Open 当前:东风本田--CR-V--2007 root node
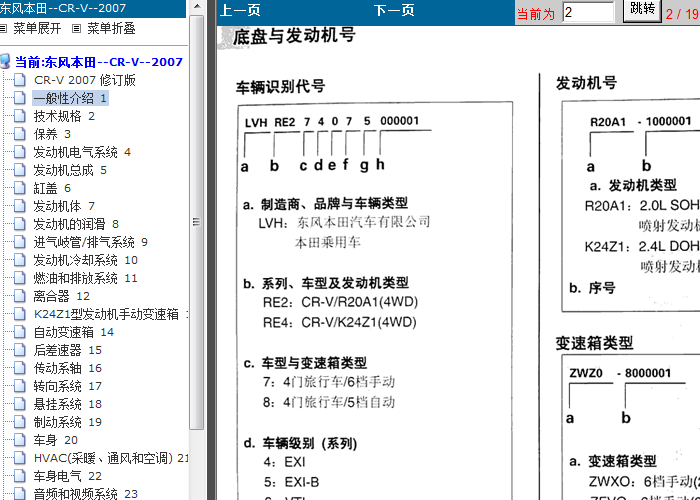Viewport: 700px width, 500px height. click(99, 62)
